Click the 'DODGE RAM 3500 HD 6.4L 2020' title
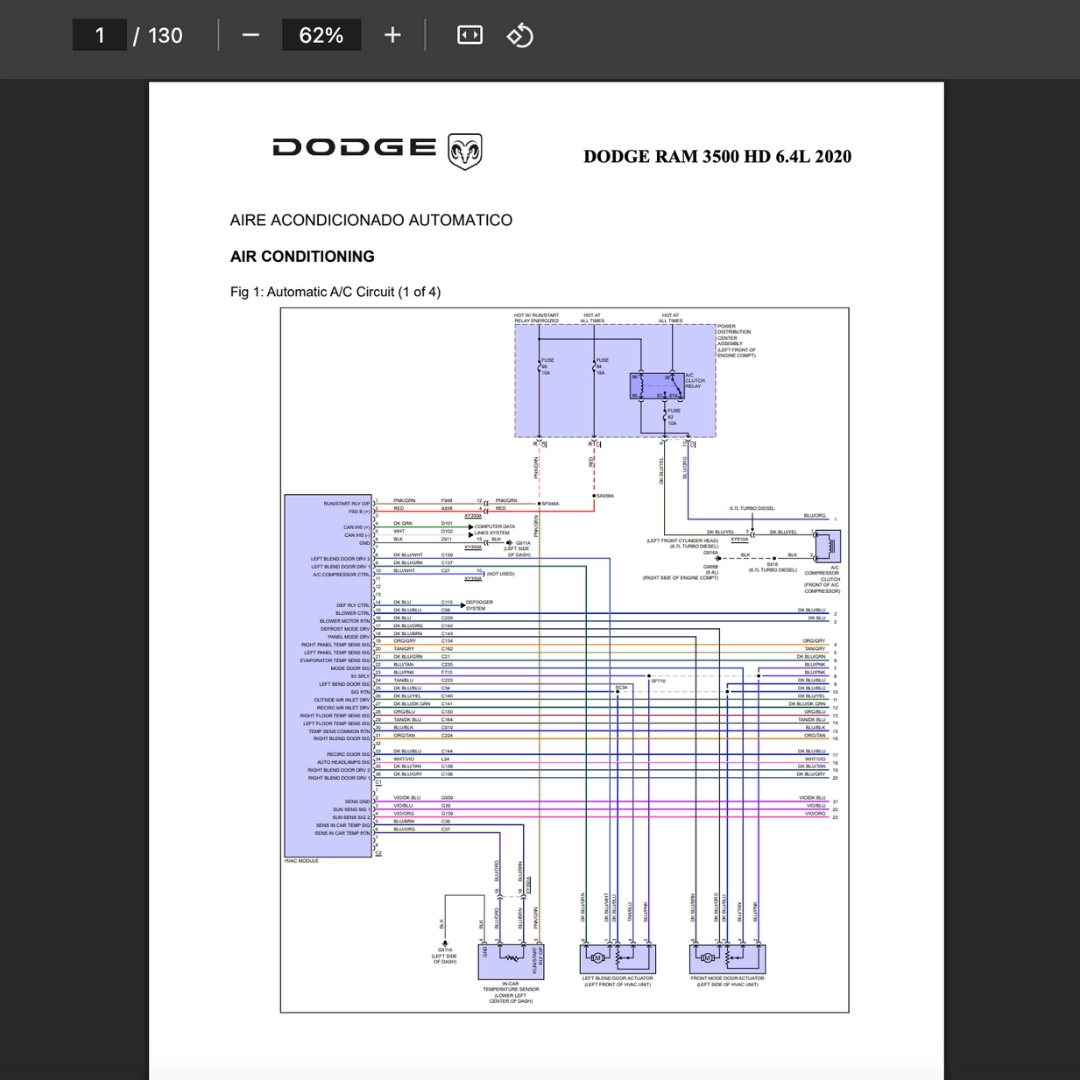The height and width of the screenshot is (1080, 1080). [717, 156]
